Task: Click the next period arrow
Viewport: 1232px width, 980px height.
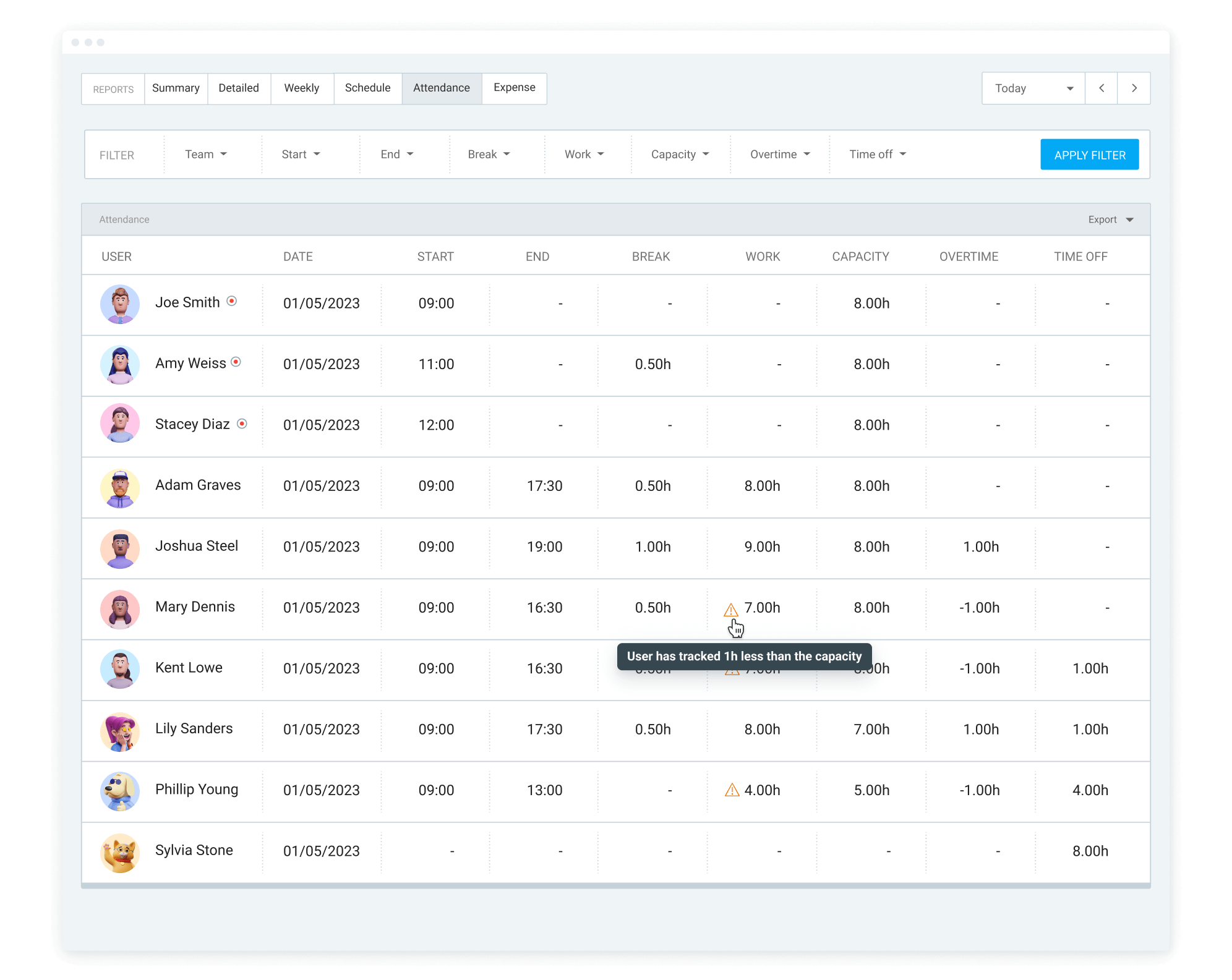Action: click(x=1134, y=88)
